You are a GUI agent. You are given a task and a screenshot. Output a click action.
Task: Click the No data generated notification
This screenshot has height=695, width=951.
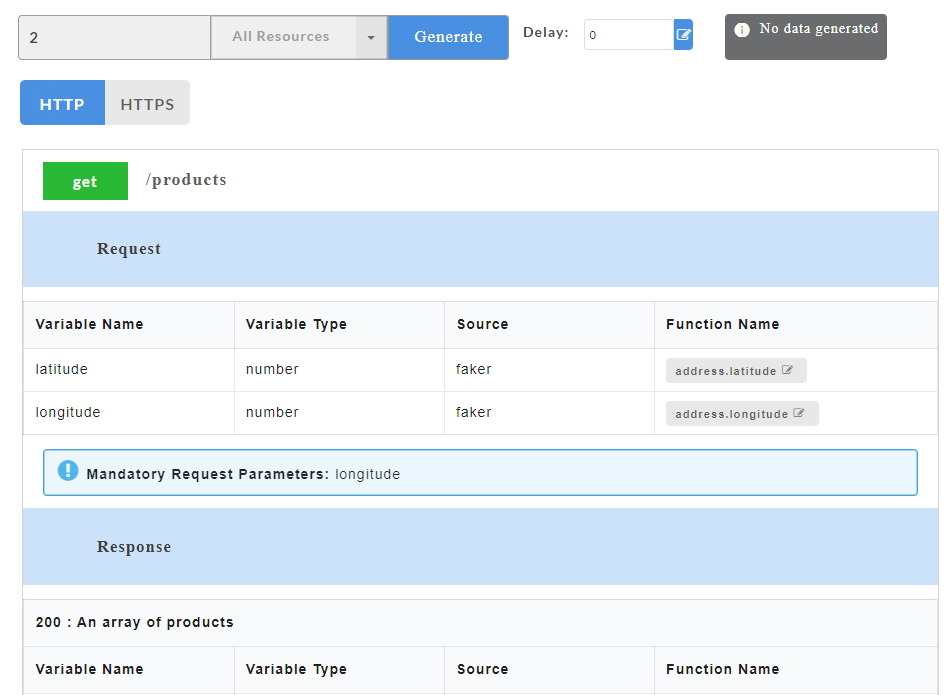pyautogui.click(x=805, y=37)
